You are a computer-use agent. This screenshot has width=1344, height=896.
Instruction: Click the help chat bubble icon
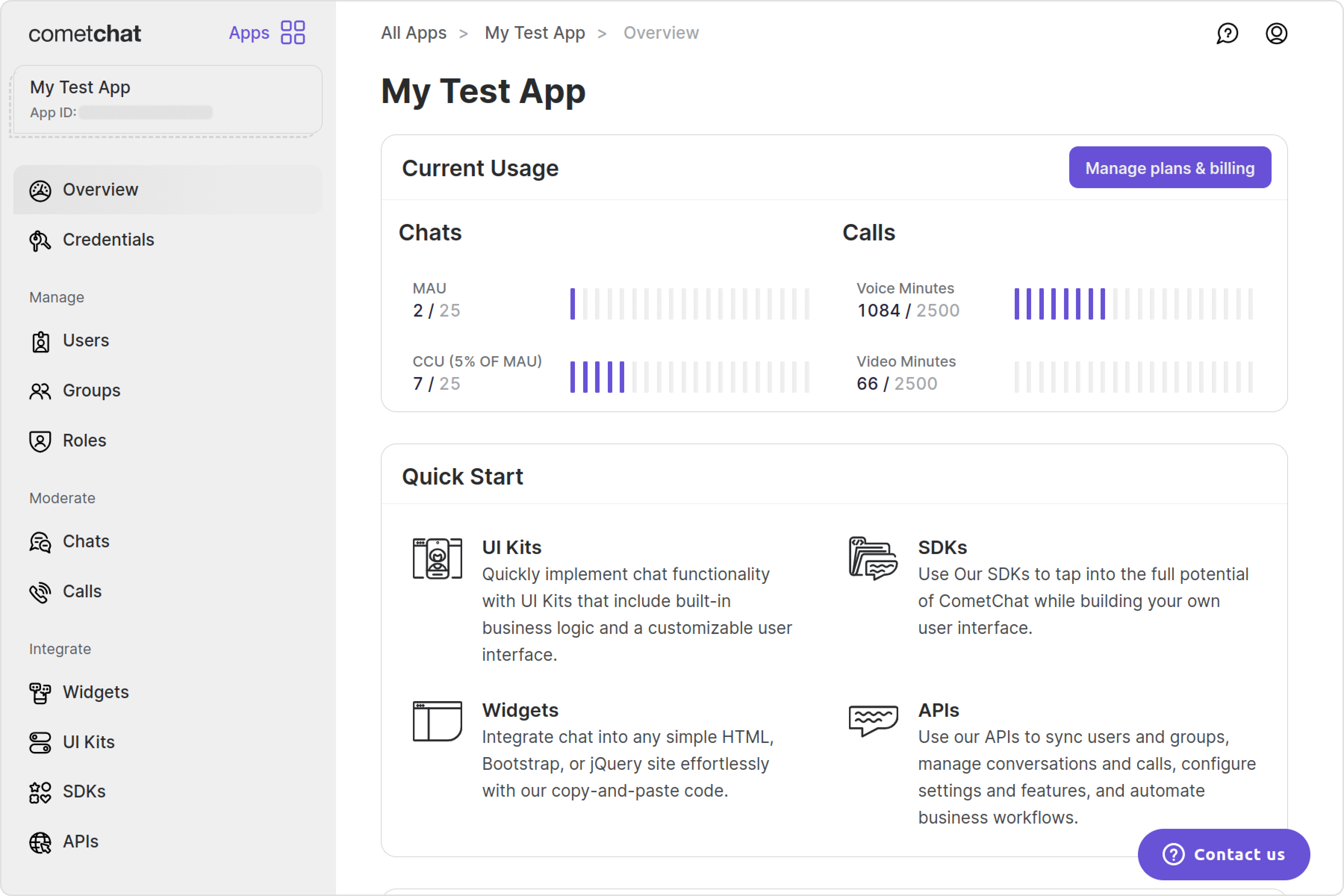click(x=1227, y=33)
